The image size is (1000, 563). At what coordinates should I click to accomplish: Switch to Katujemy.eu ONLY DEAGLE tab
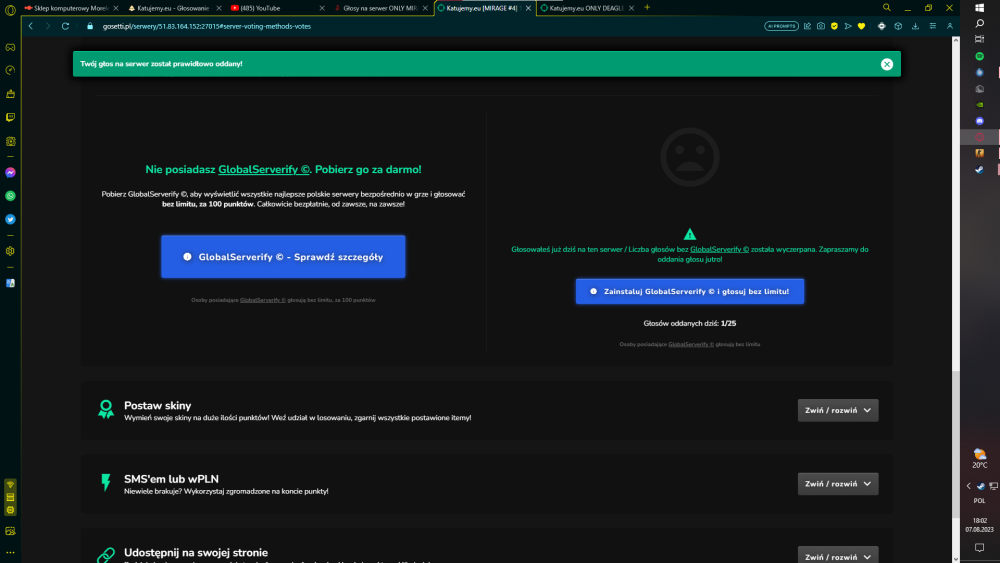click(x=587, y=8)
